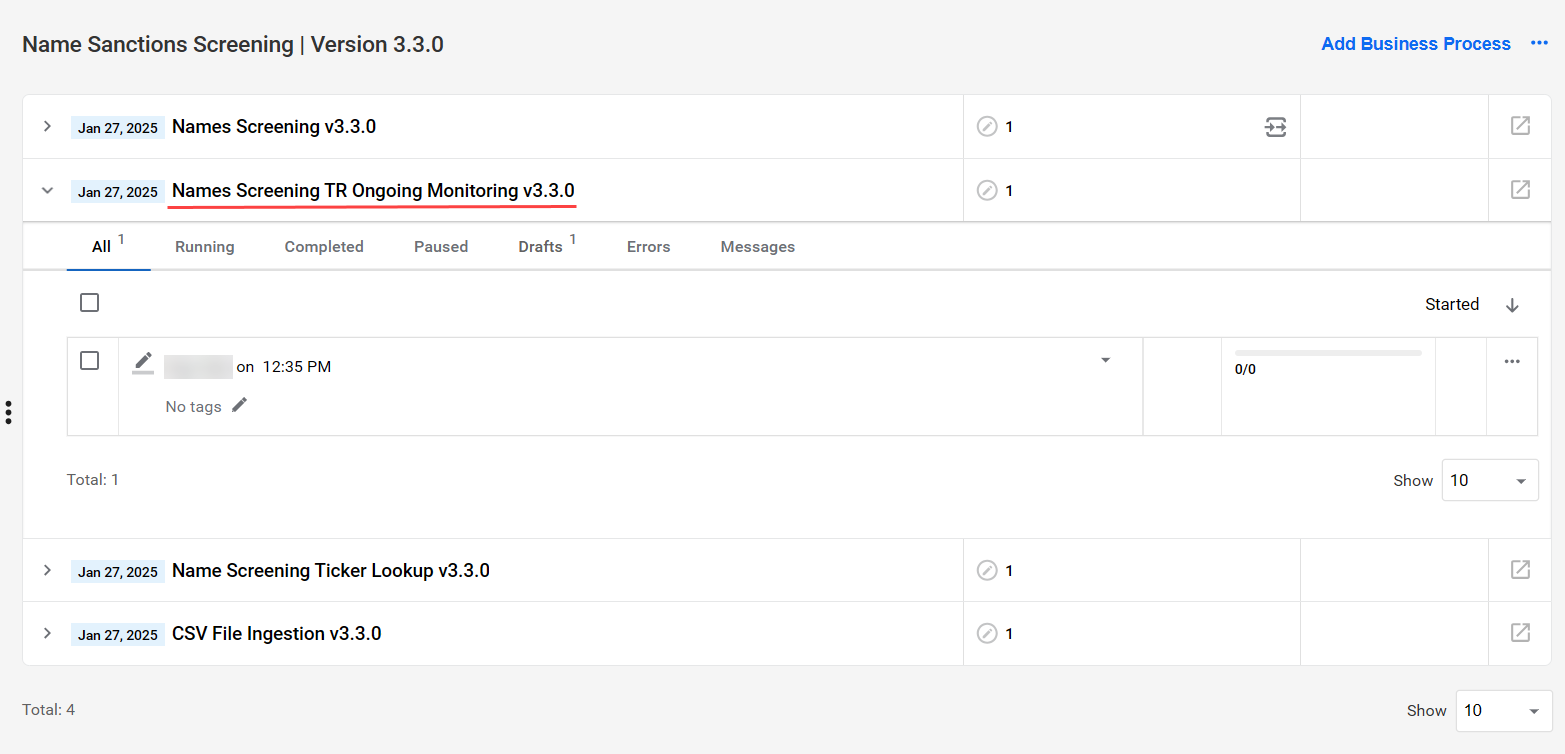This screenshot has width=1565, height=754.
Task: Switch to the Running tab
Action: pos(205,246)
